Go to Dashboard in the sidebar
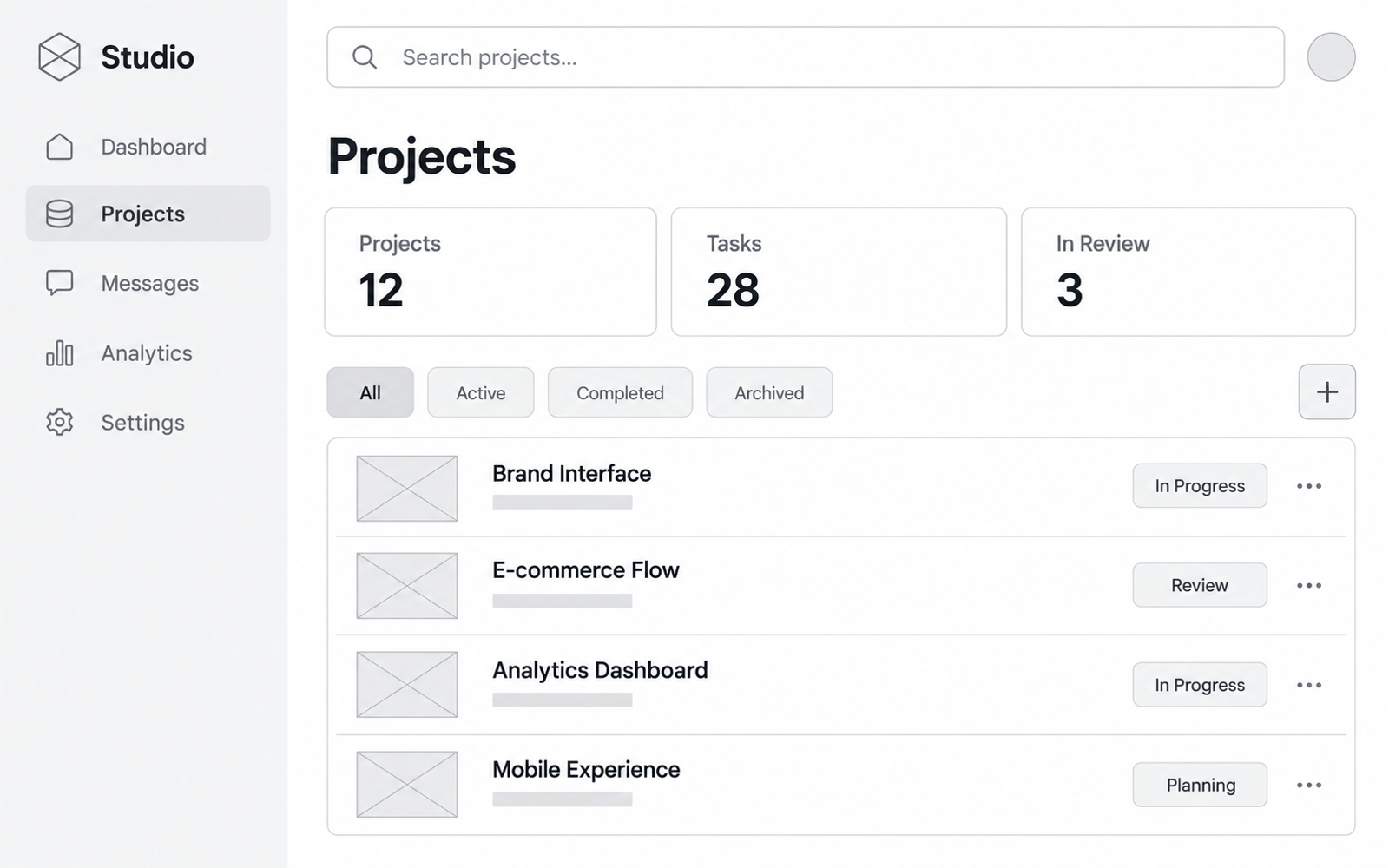The height and width of the screenshot is (868, 1389). click(154, 147)
